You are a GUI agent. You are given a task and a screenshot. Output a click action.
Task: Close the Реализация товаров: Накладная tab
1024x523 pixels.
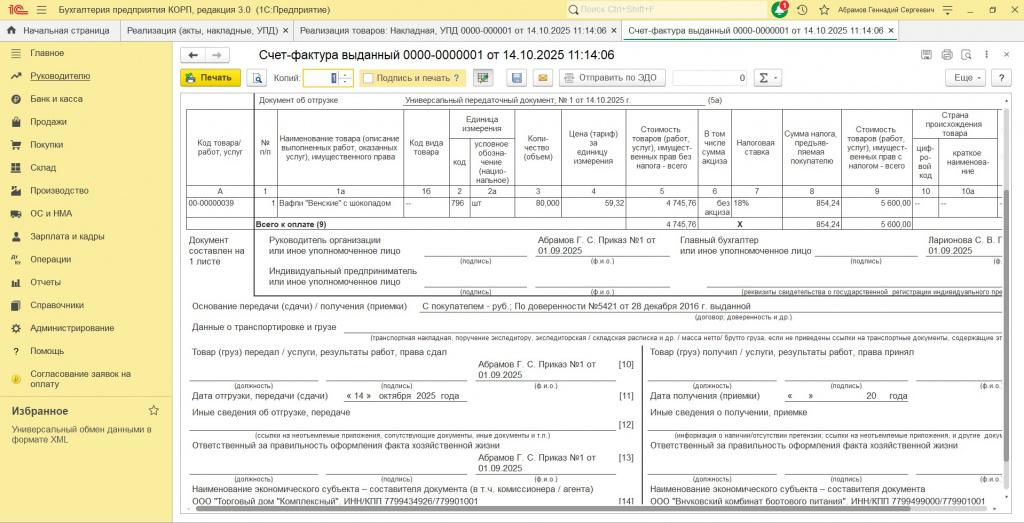click(614, 31)
